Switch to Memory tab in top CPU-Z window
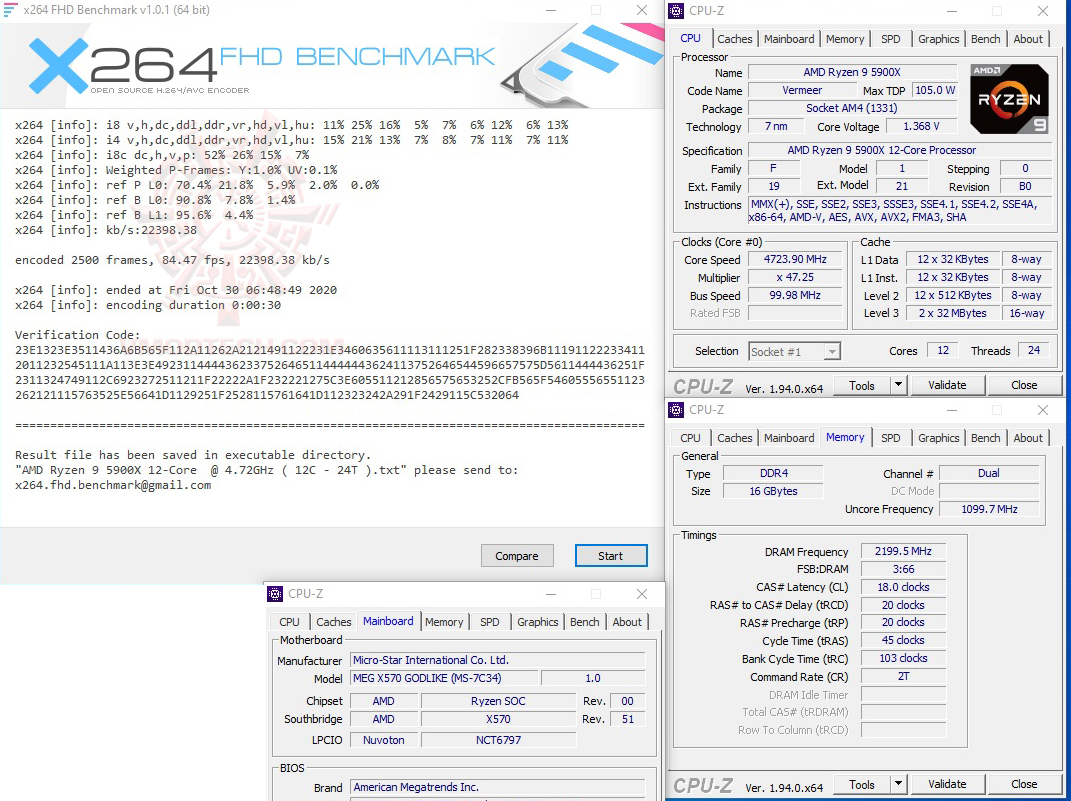This screenshot has height=801, width=1071. click(845, 39)
